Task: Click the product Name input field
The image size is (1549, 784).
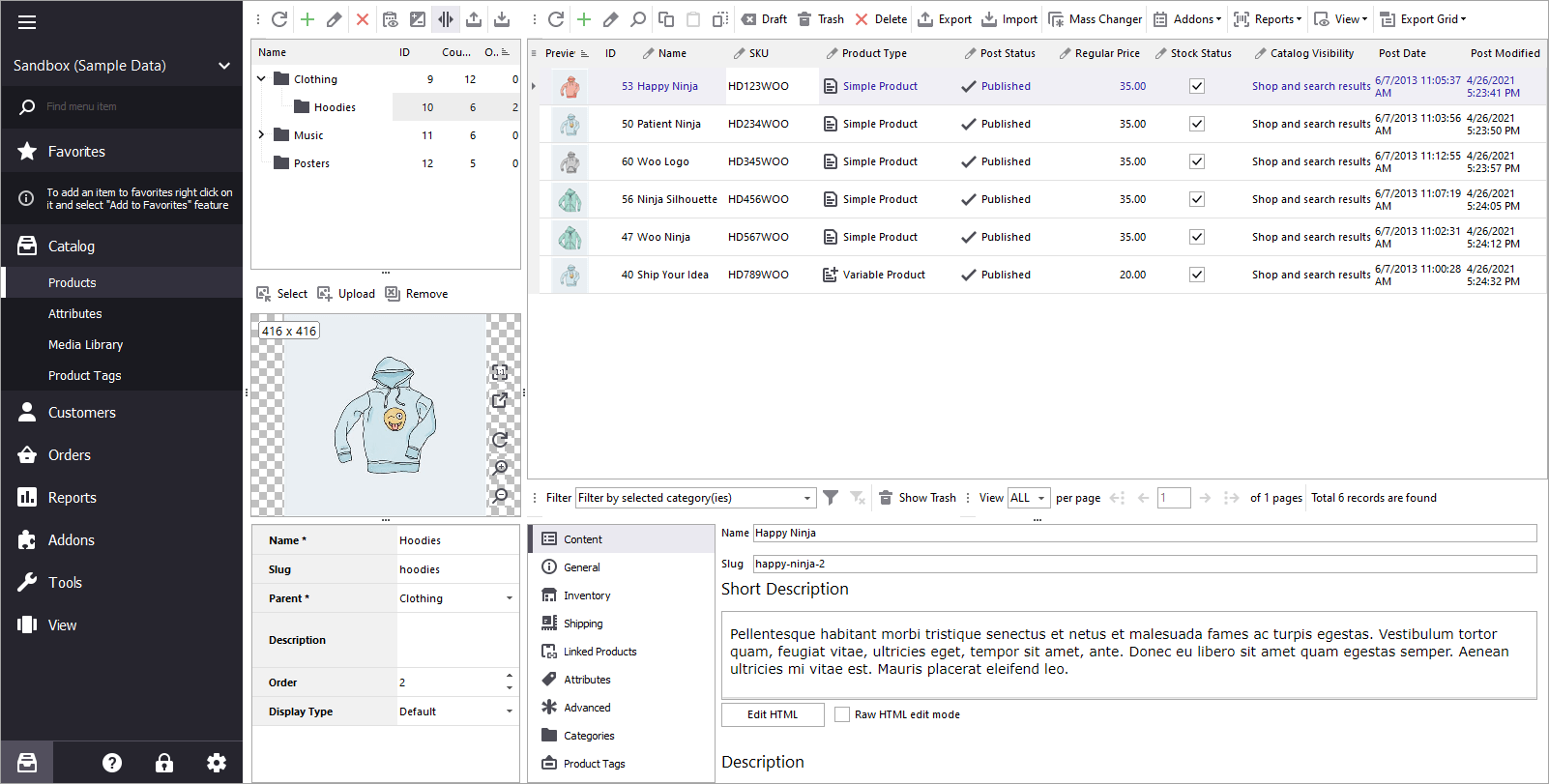Action: click(1144, 533)
